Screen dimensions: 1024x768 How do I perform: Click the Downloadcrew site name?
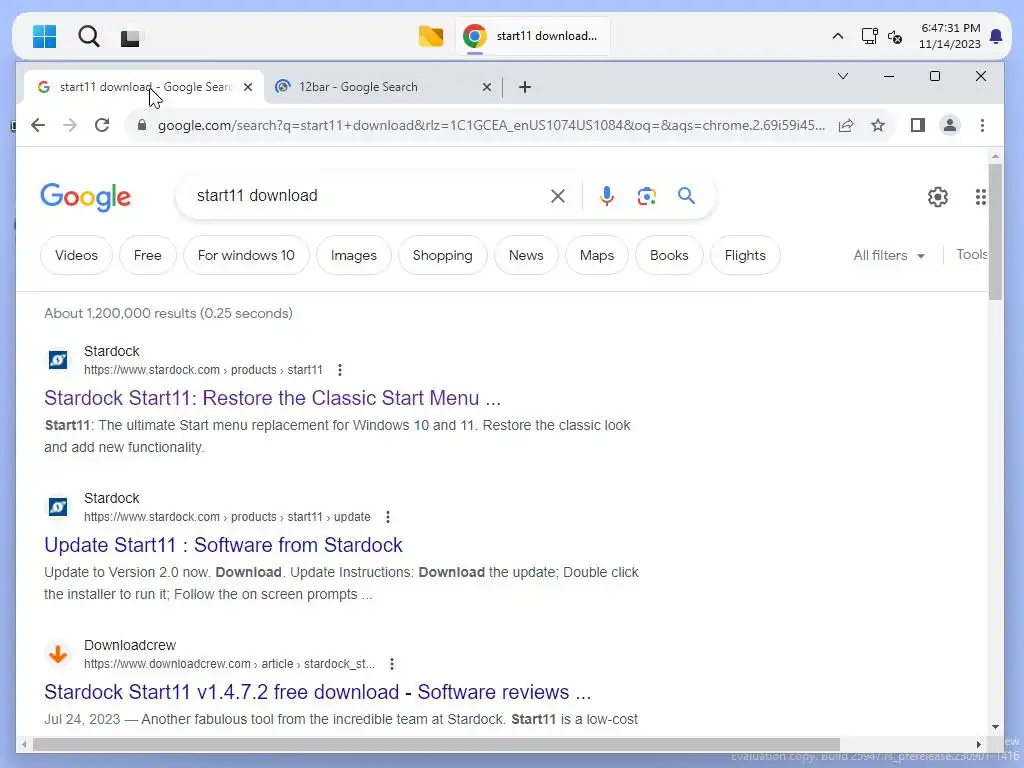pyautogui.click(x=130, y=645)
